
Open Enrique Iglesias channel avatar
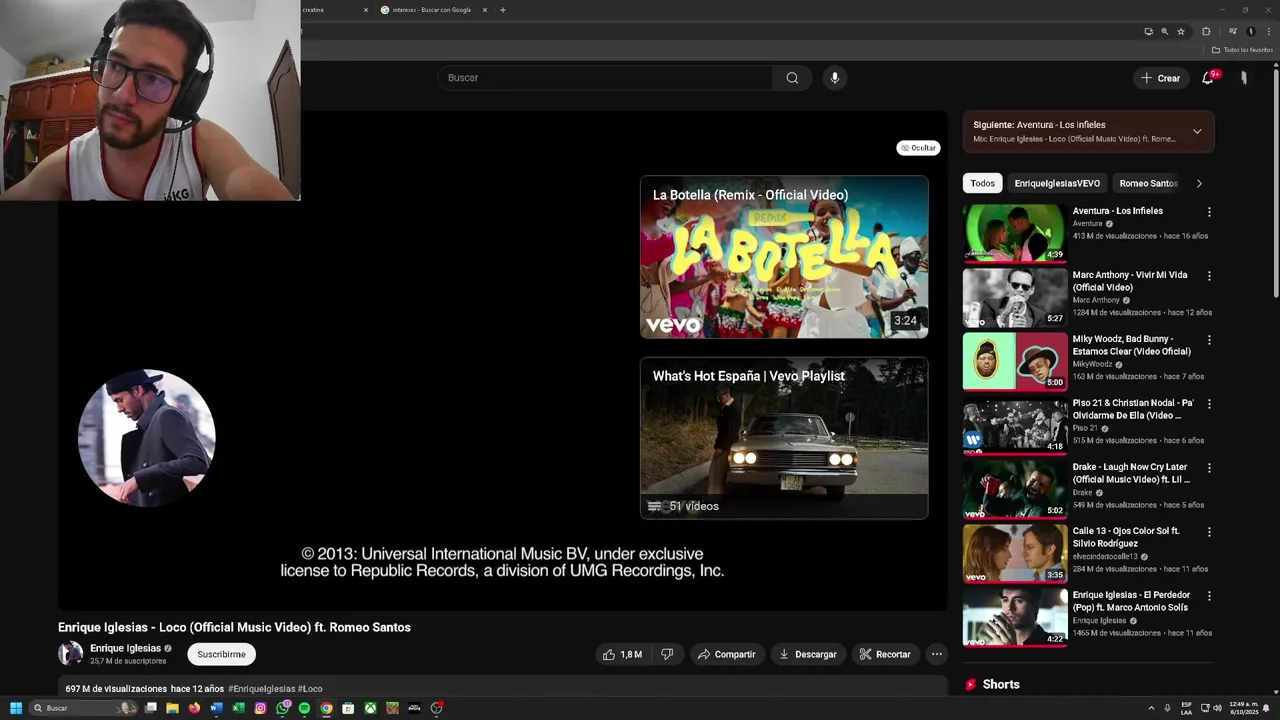[70, 654]
